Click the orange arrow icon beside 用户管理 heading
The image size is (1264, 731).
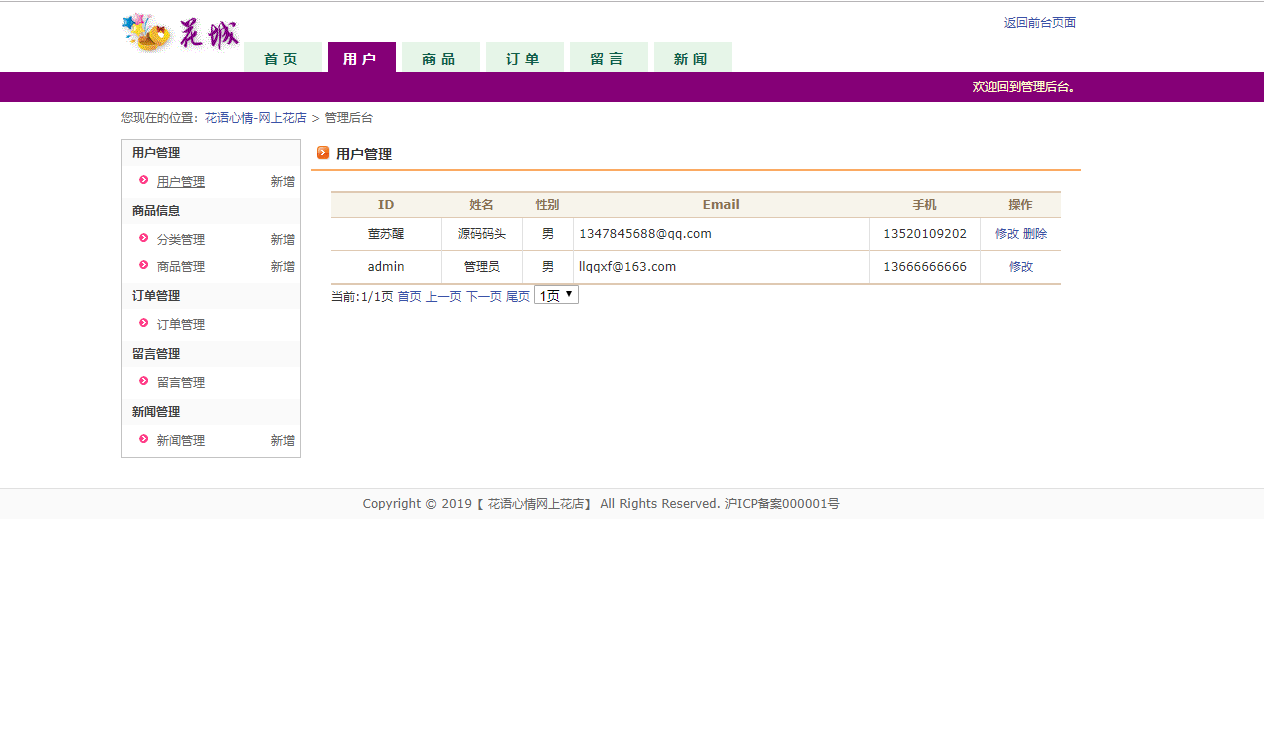point(323,153)
